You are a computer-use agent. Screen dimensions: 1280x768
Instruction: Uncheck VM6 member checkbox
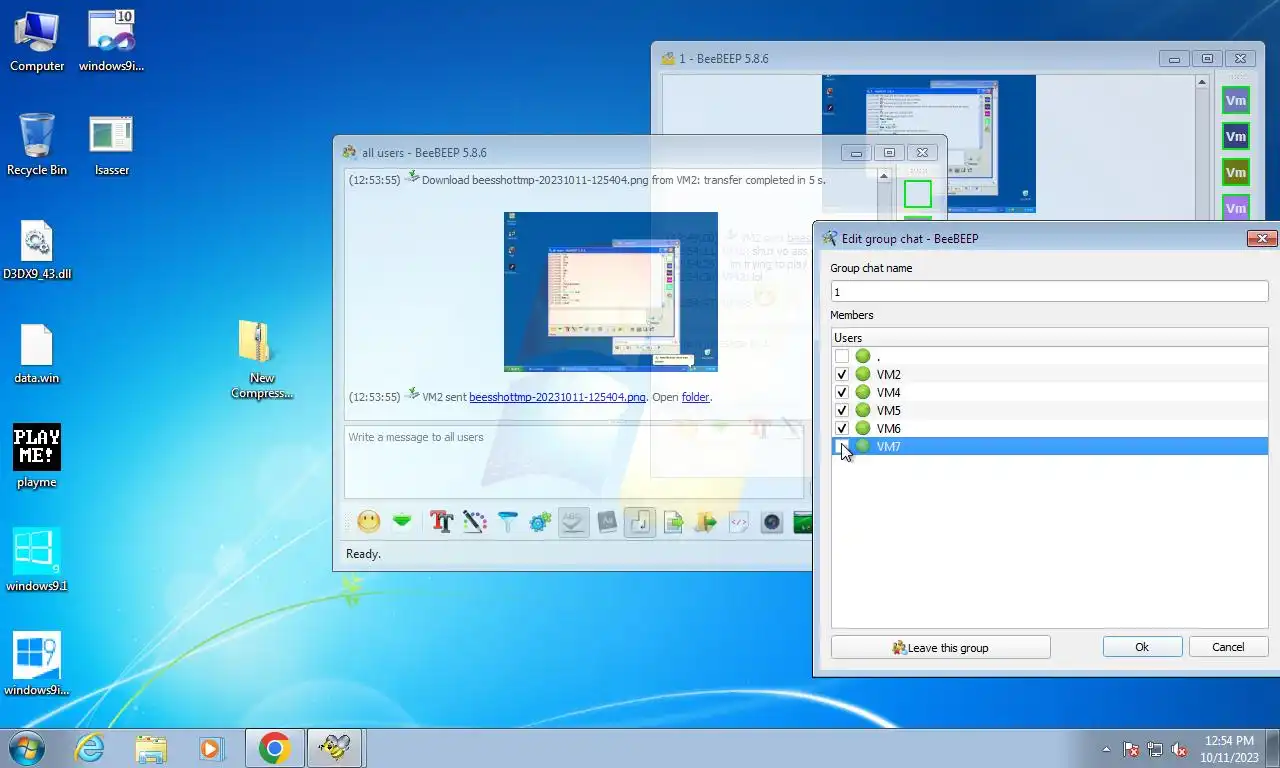842,428
